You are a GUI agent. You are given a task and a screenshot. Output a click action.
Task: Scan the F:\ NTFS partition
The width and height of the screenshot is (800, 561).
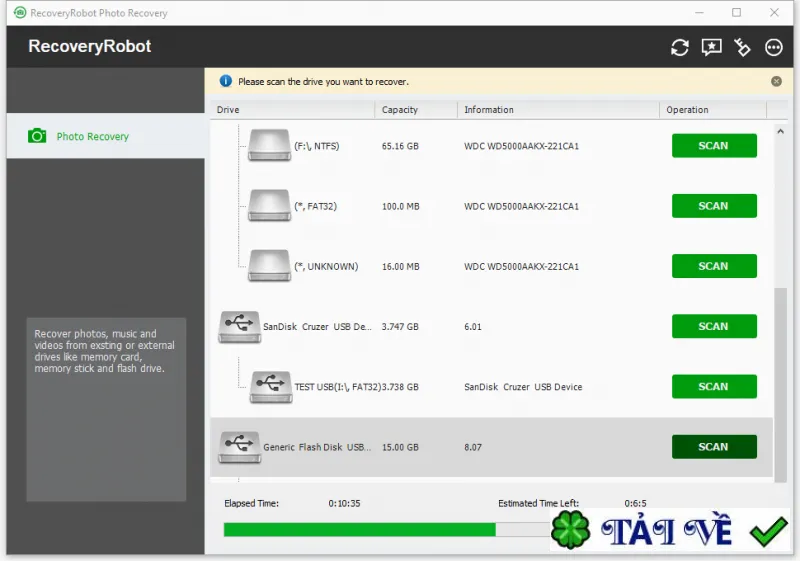click(714, 146)
